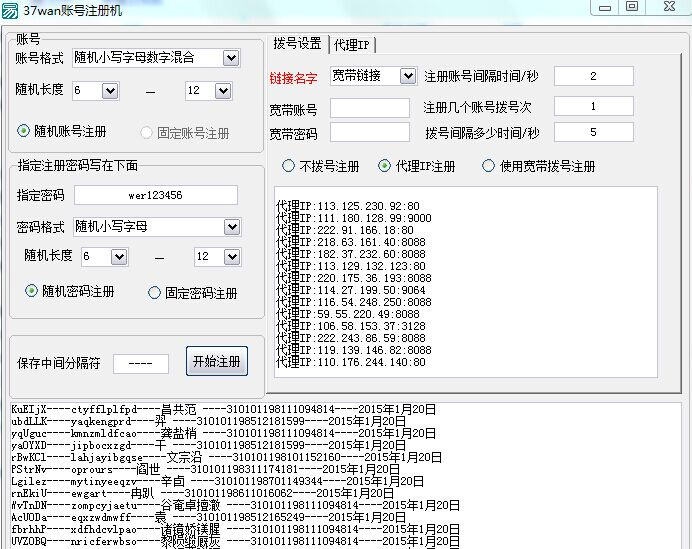Screen dimensions: 692x549
Task: Switch to the 拨号设置 tab
Action: [x=297, y=44]
